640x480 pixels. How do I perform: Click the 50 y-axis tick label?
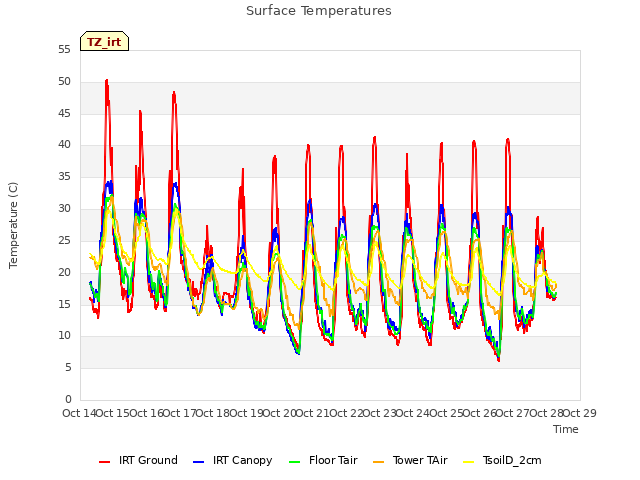[64, 82]
